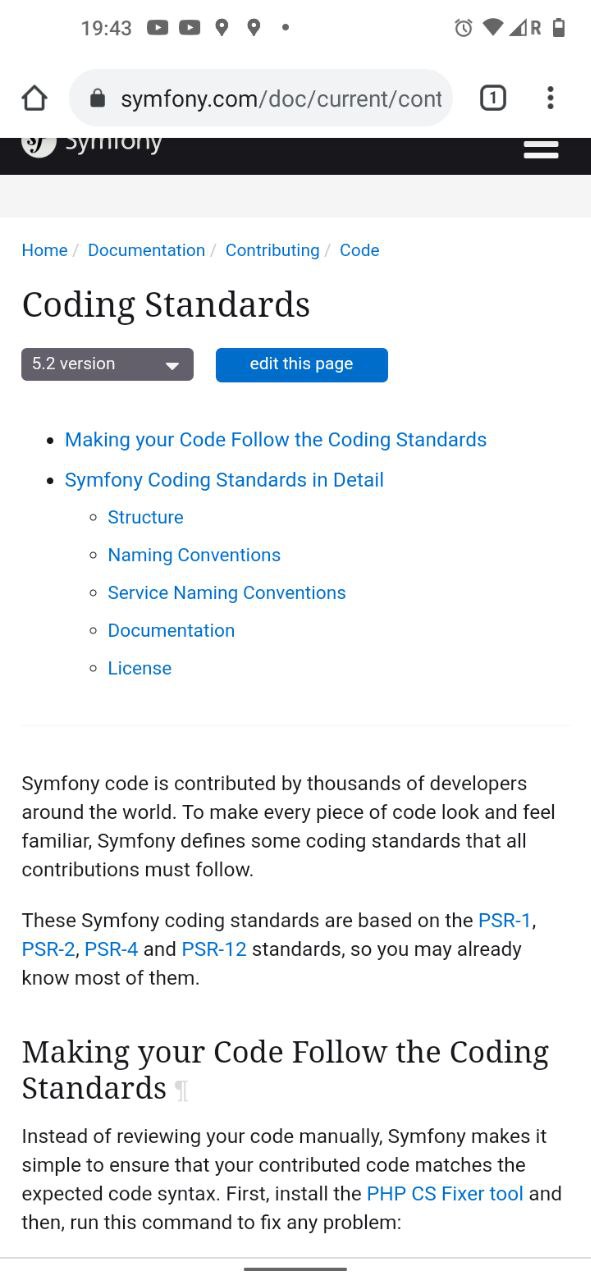Image resolution: width=591 pixels, height=1280 pixels.
Task: Open 'Symfony Coding Standards in Detail' link
Action: point(224,480)
